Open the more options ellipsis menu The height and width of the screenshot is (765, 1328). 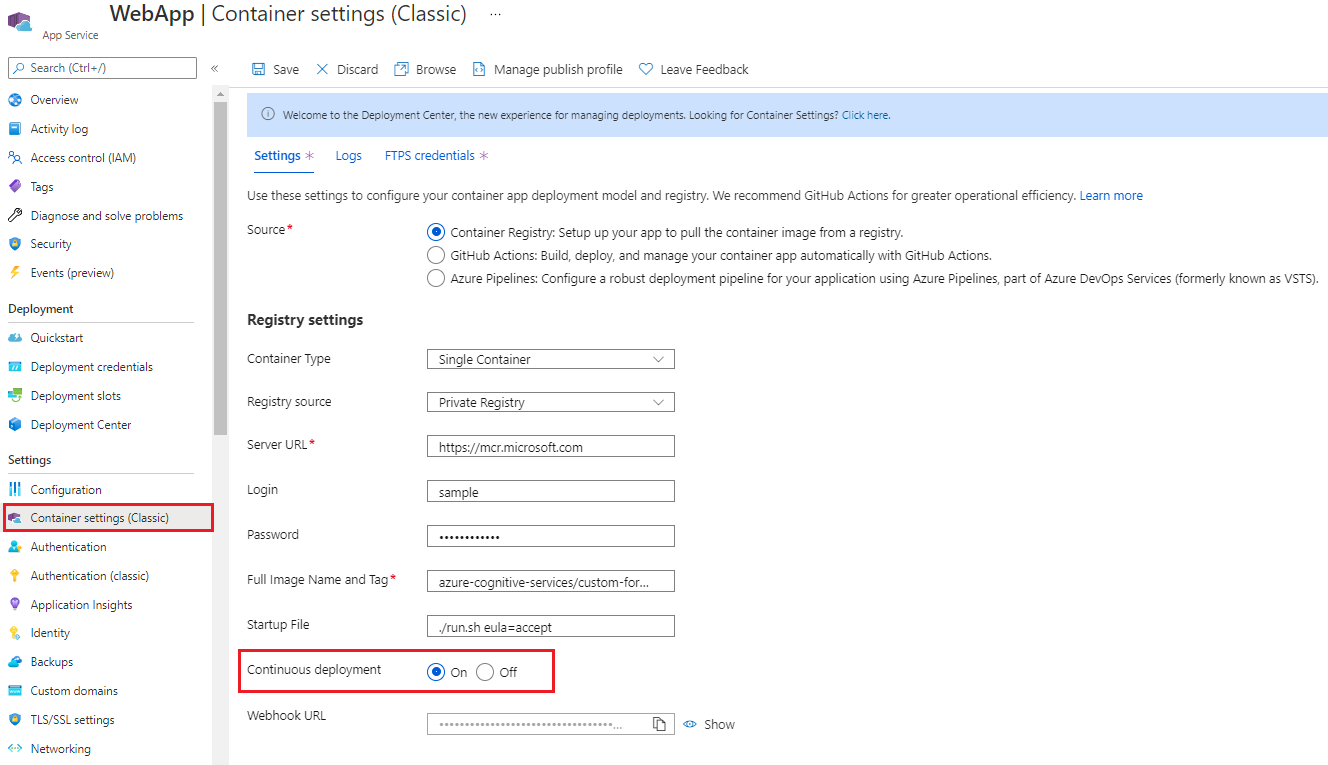pyautogui.click(x=495, y=15)
